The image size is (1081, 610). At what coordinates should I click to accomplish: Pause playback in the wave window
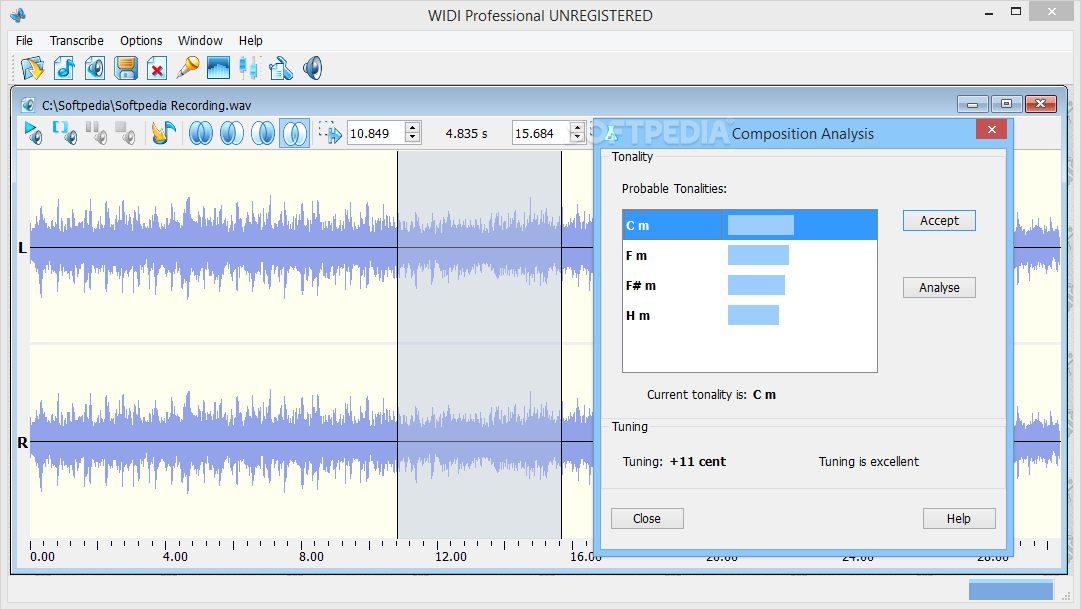96,132
